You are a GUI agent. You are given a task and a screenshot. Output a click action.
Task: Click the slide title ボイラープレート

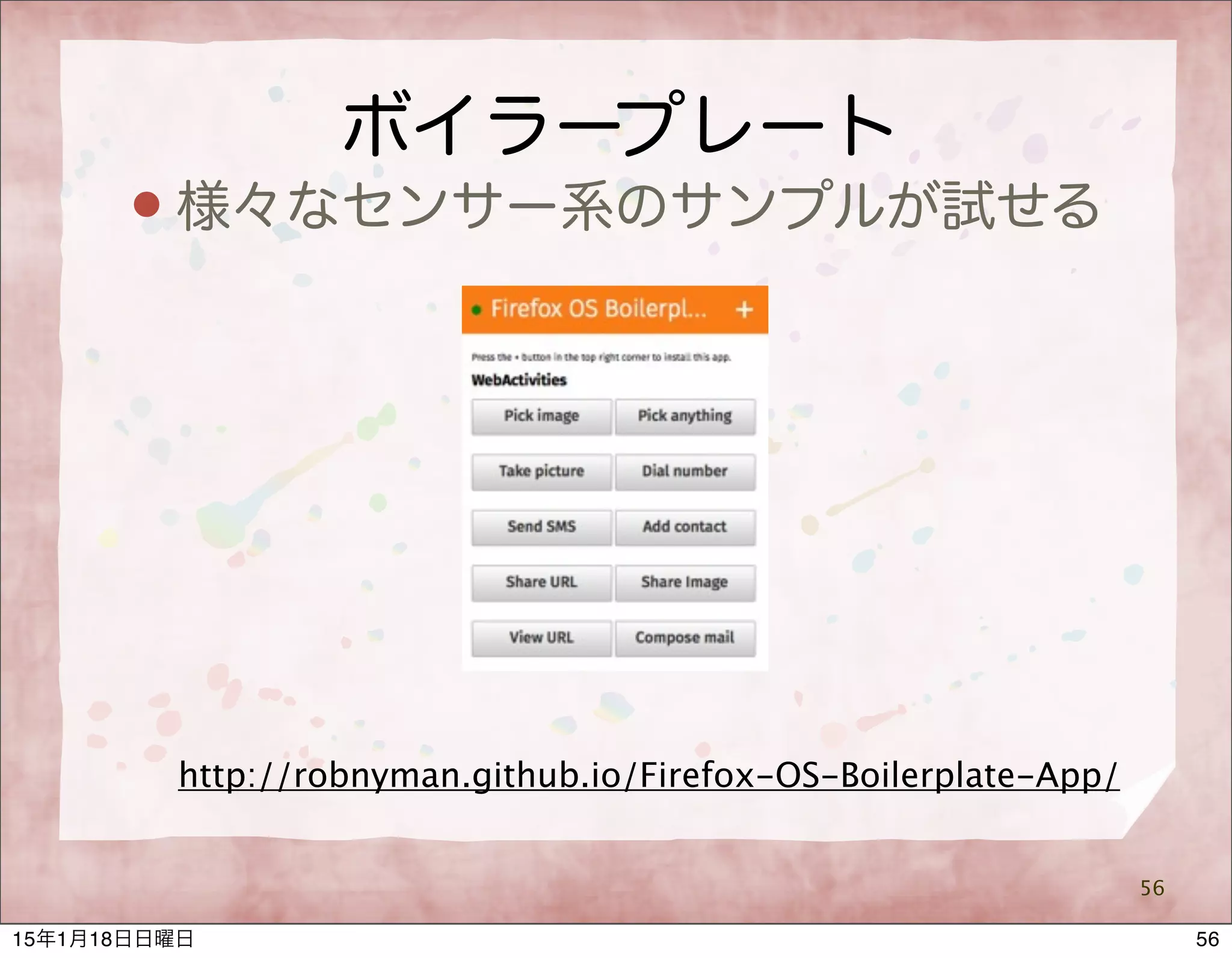click(618, 123)
